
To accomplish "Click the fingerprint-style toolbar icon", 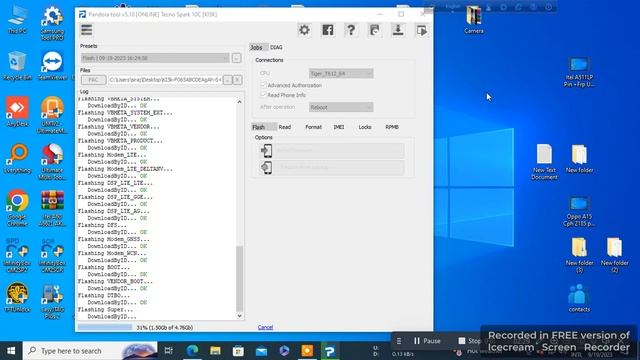I will (374, 30).
